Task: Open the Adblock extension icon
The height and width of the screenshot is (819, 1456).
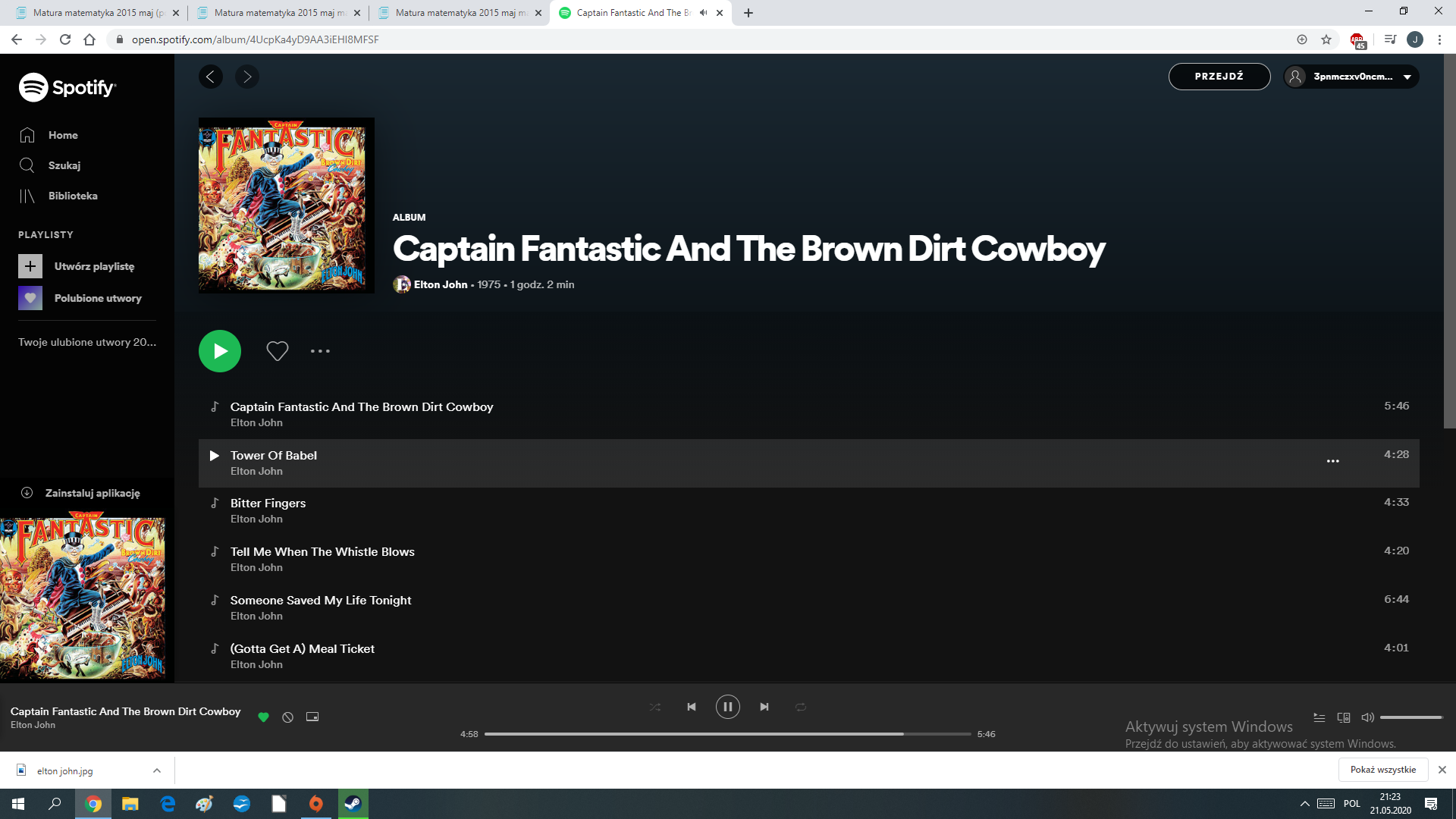Action: point(1357,40)
